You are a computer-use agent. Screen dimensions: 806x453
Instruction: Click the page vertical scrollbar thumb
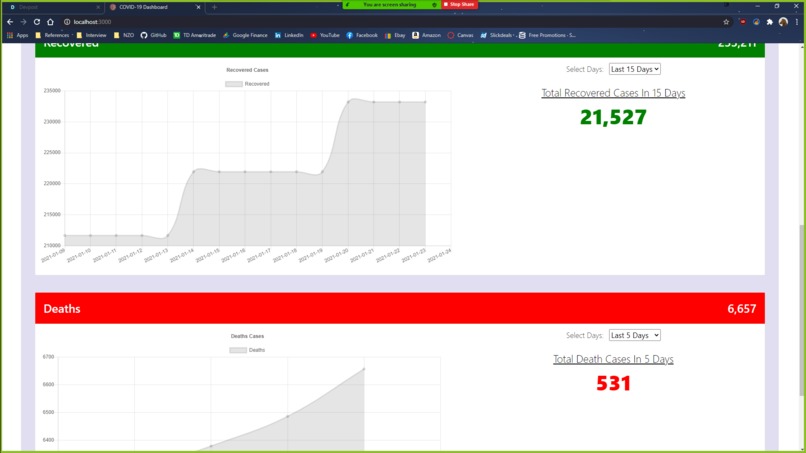(802, 311)
